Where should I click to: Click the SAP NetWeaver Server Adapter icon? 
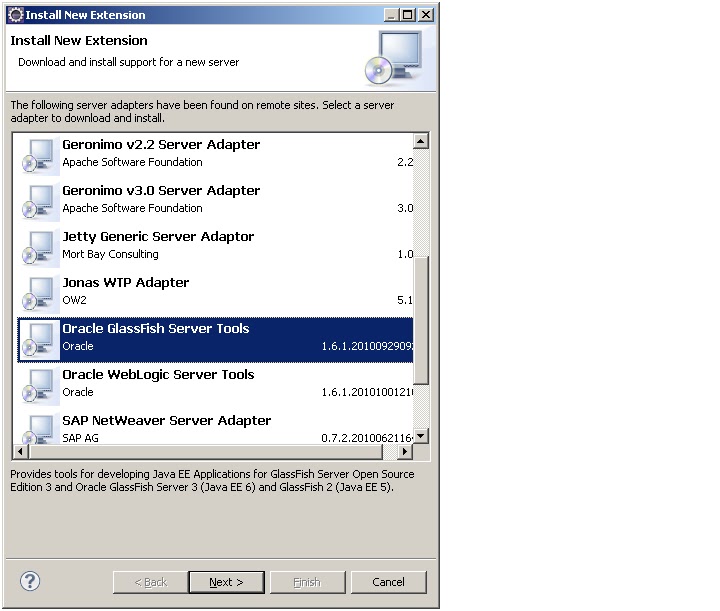[x=40, y=428]
